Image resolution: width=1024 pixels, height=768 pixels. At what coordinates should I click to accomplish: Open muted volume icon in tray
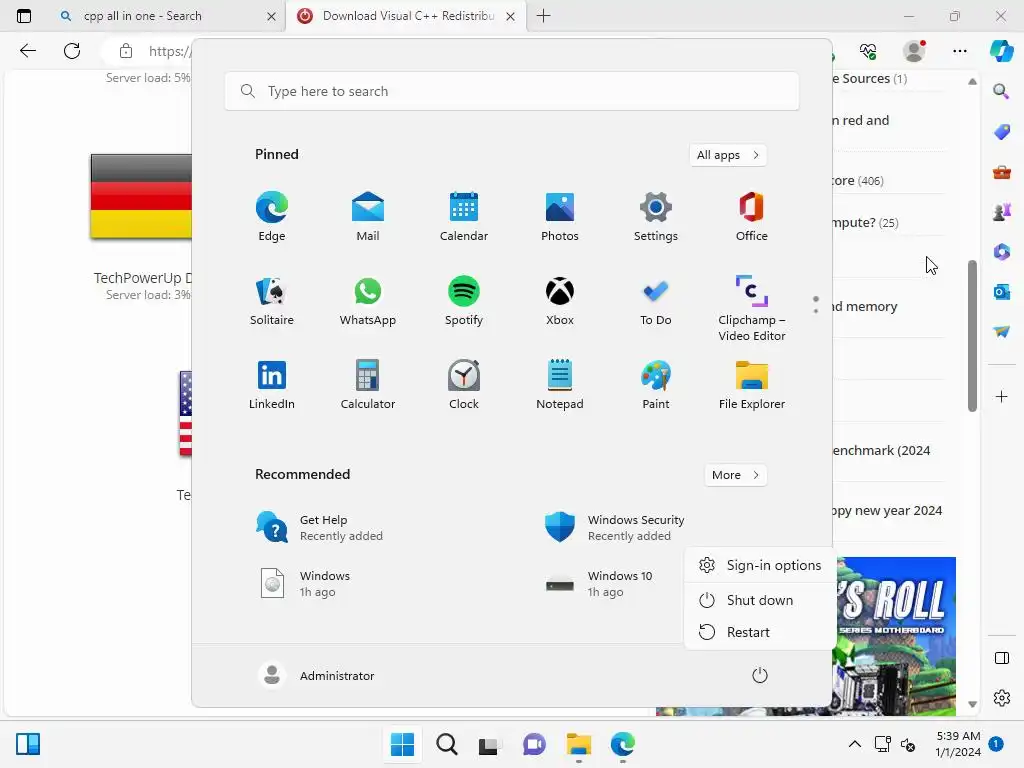(x=908, y=744)
